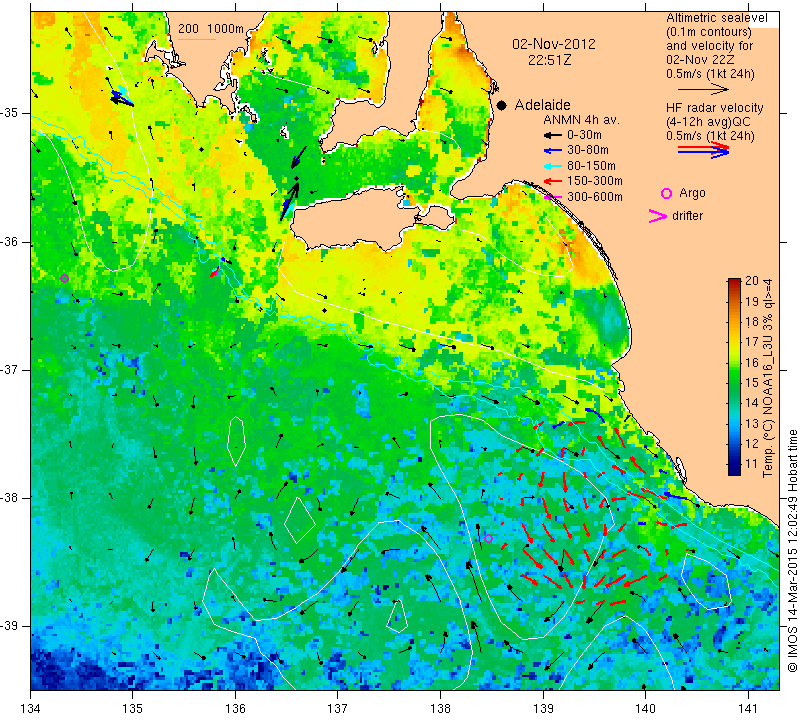The image size is (800, 720).
Task: Click longitude axis label 139
Action: point(543,708)
